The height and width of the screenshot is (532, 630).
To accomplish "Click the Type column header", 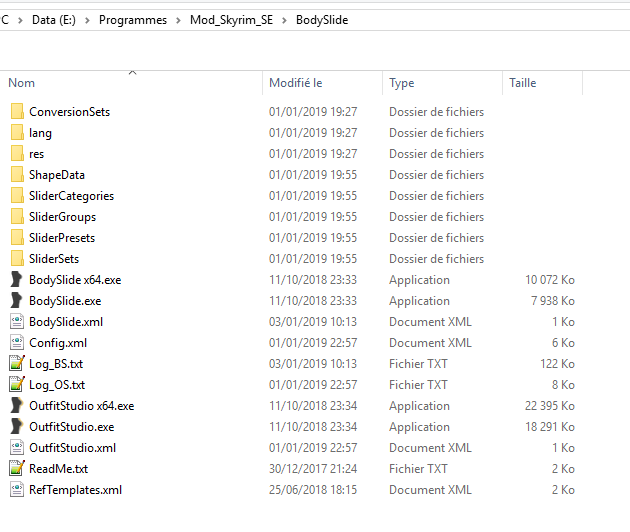I will [x=402, y=83].
